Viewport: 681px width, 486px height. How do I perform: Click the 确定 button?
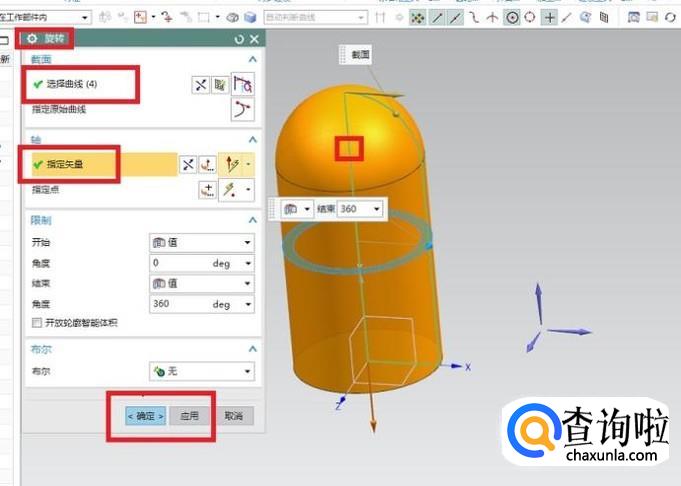(x=145, y=416)
